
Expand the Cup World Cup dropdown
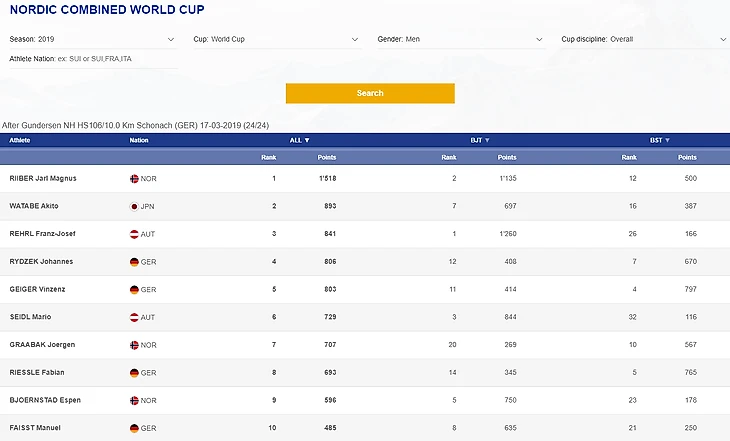(x=276, y=40)
